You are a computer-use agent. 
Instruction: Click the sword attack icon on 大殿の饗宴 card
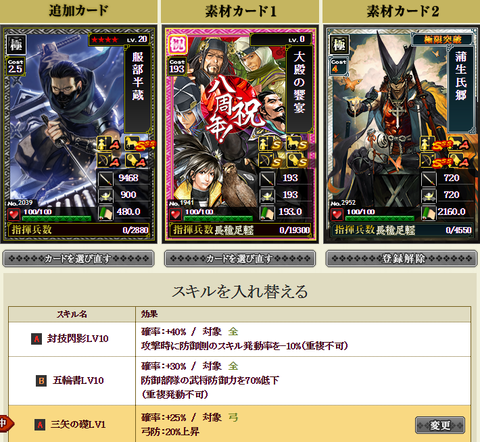tap(267, 178)
